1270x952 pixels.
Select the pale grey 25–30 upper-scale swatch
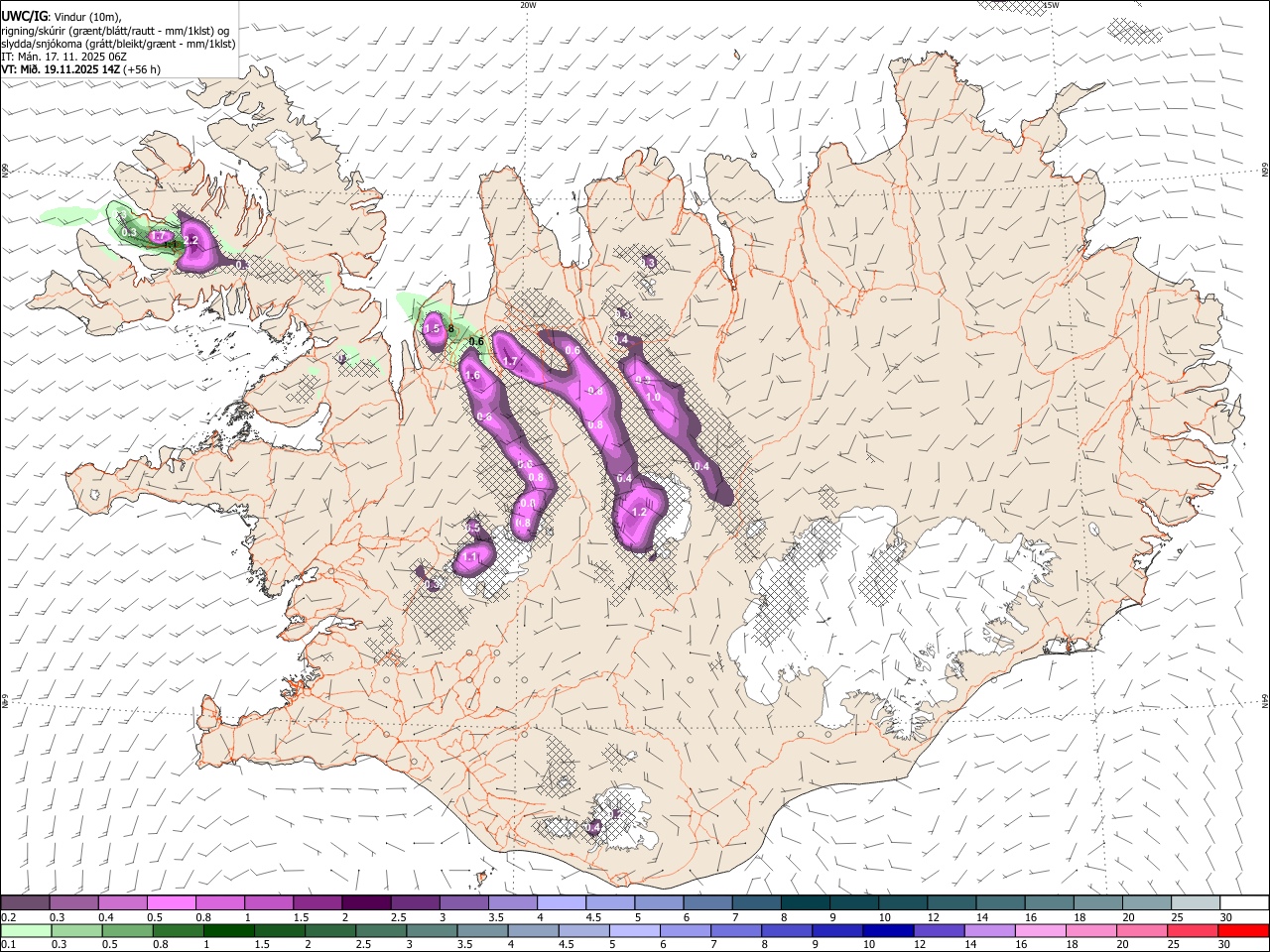(x=1196, y=903)
